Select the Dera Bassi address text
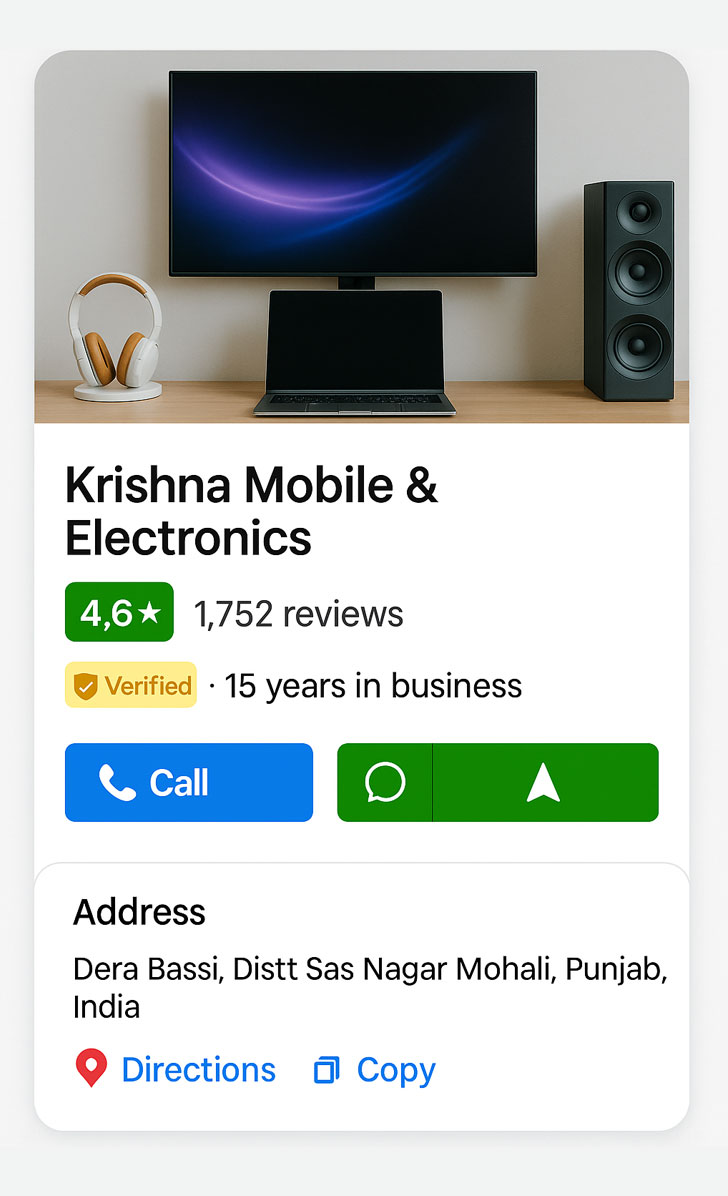 370,988
